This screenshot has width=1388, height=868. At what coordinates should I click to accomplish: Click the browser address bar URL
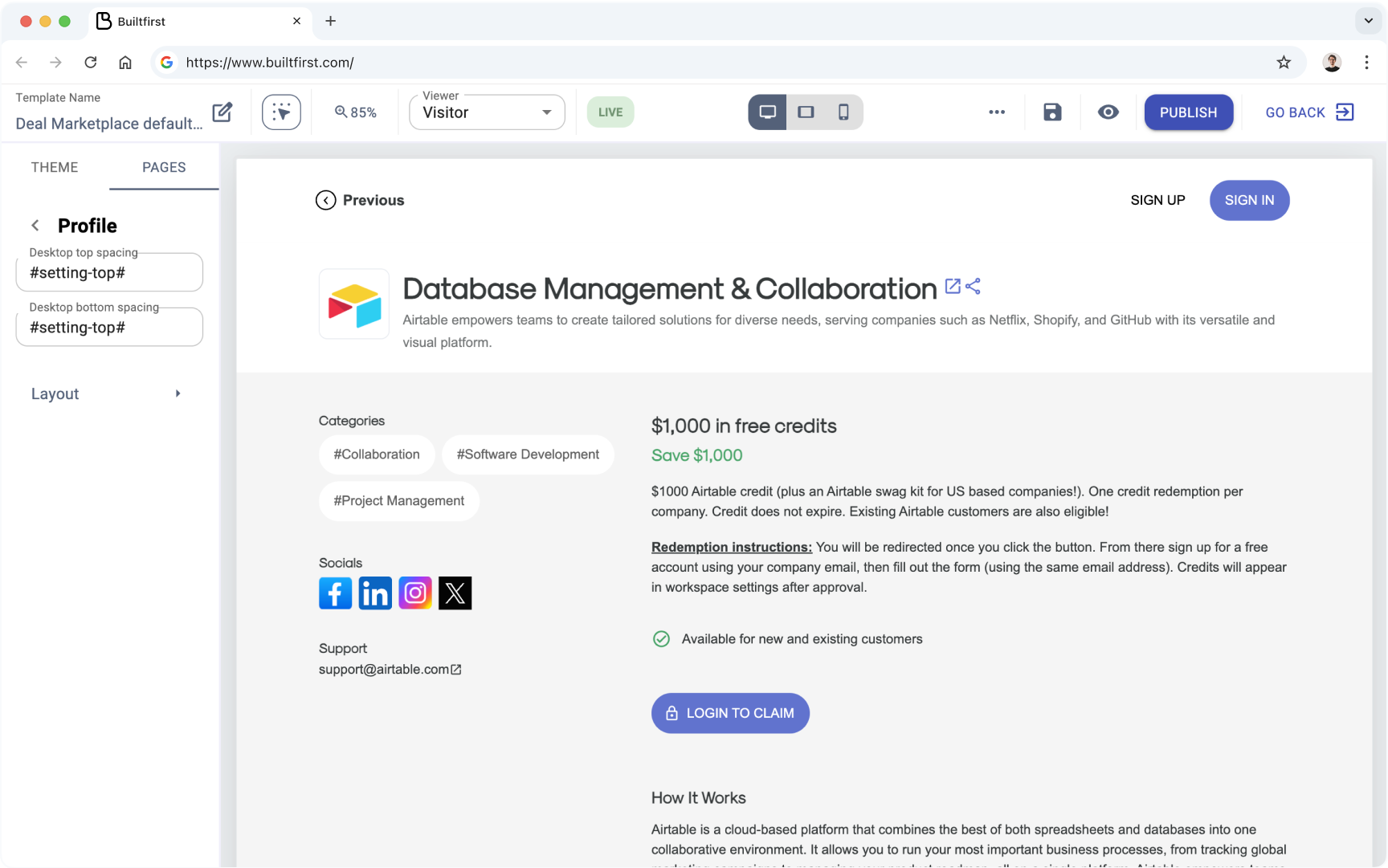click(270, 63)
